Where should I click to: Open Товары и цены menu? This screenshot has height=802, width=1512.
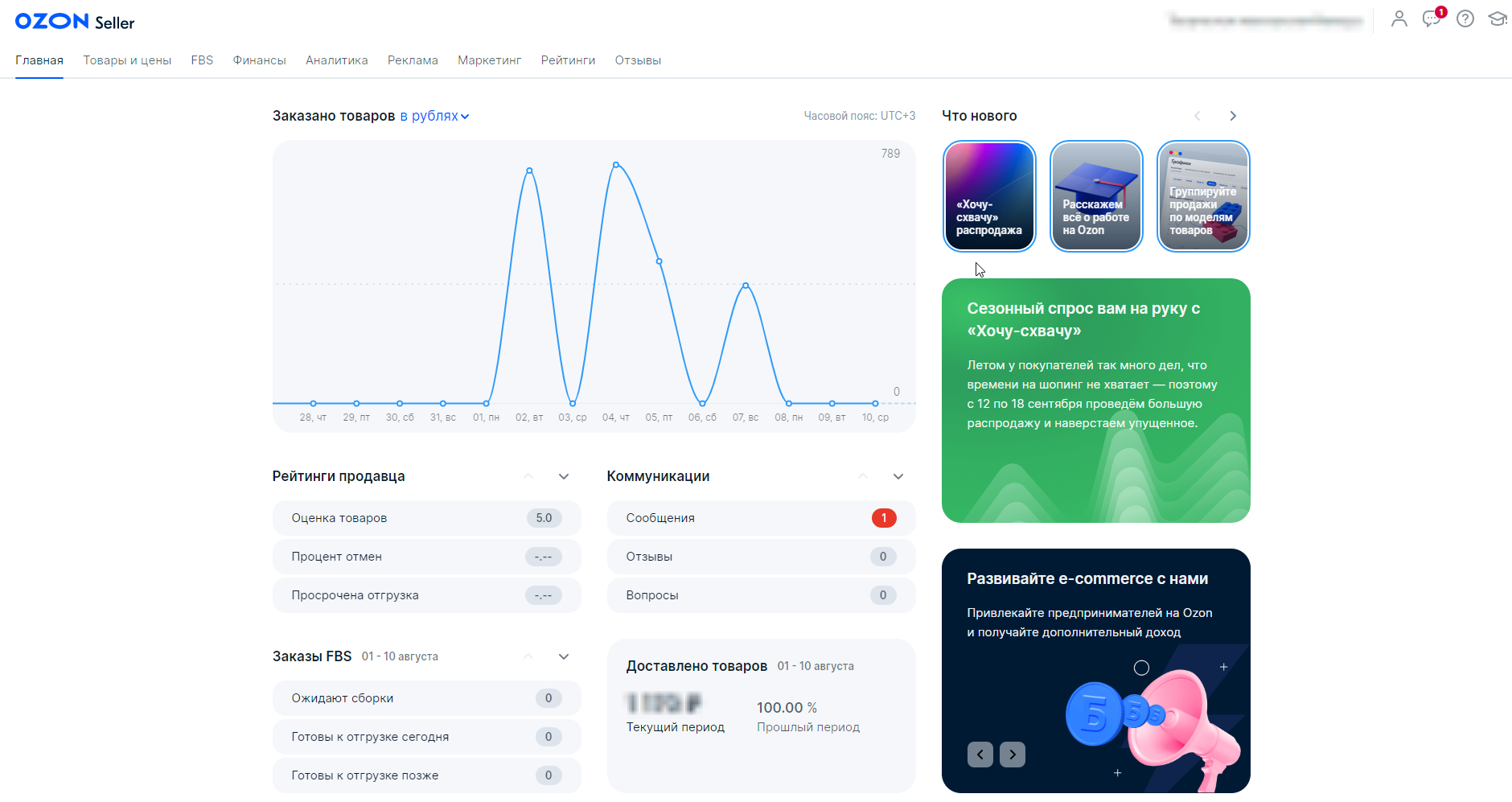(127, 60)
